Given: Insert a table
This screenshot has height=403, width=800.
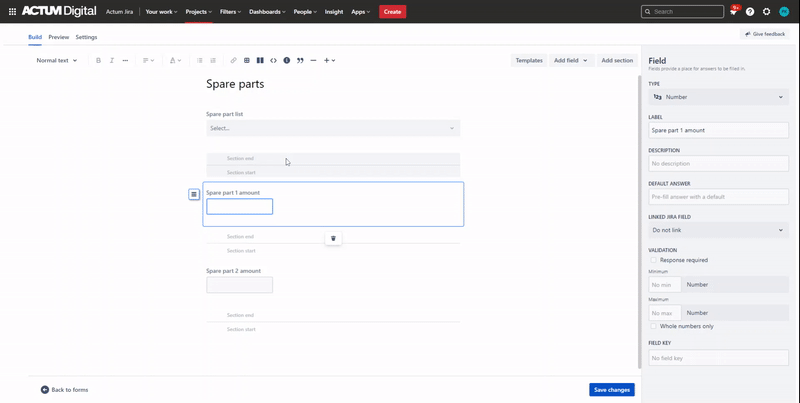Looking at the screenshot, I should [246, 60].
